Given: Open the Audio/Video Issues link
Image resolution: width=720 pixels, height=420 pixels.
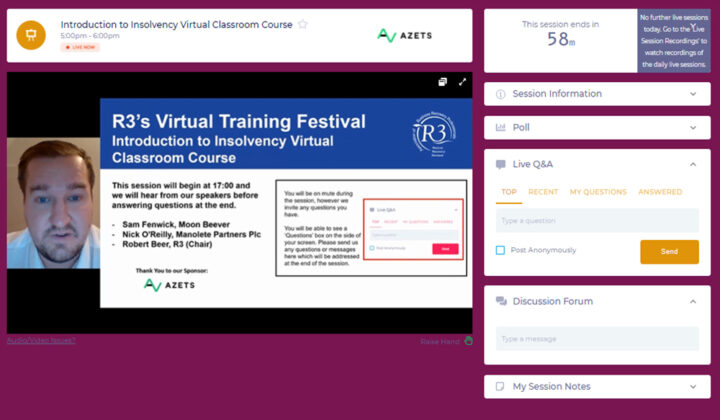Looking at the screenshot, I should point(41,340).
